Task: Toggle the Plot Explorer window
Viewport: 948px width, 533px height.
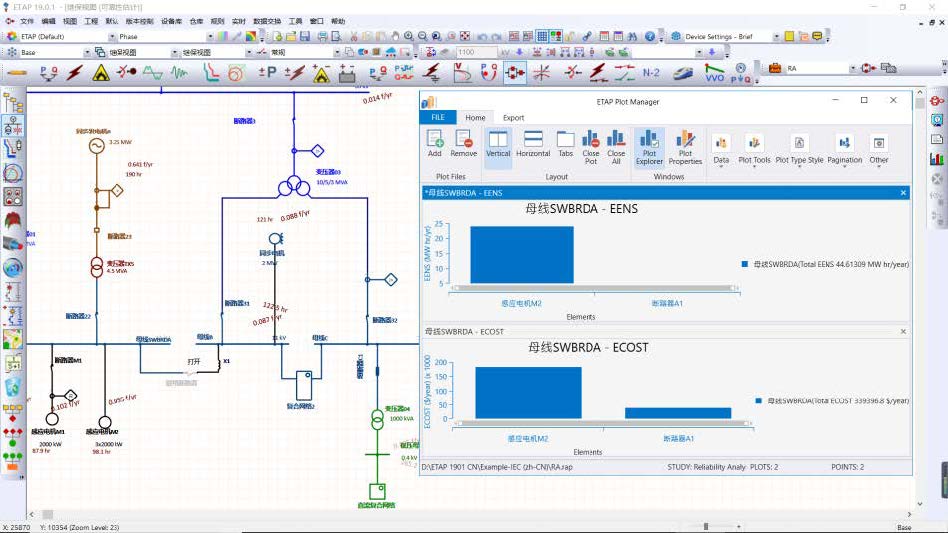Action: (649, 145)
